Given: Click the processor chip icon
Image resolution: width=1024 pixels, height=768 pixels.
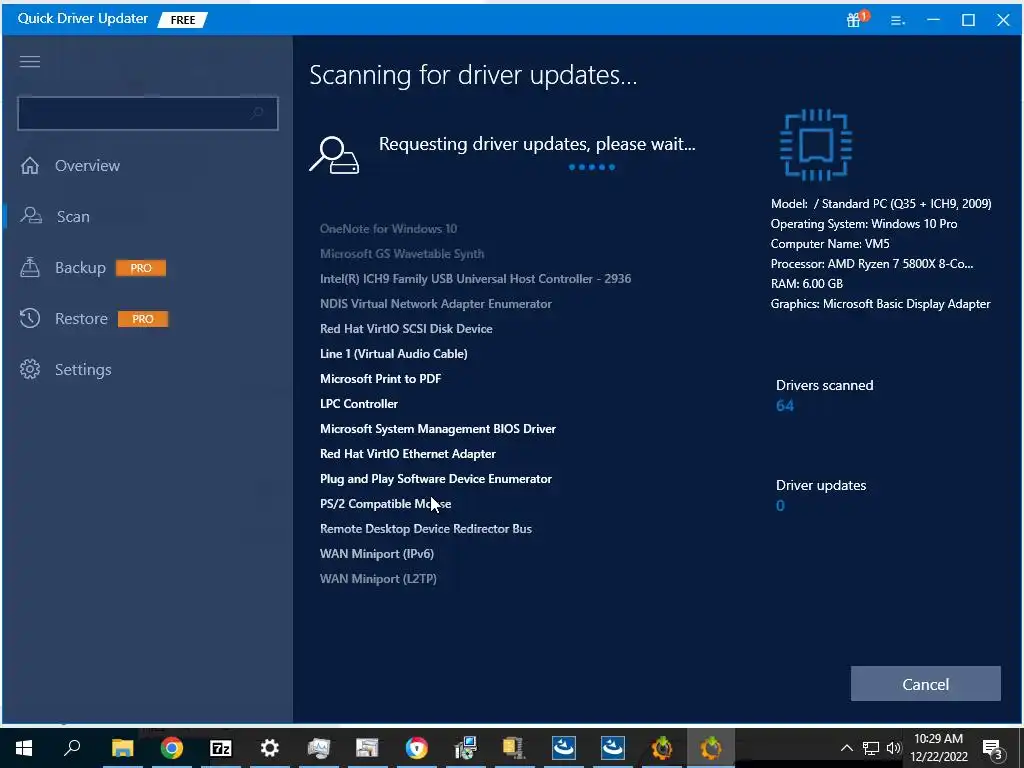Looking at the screenshot, I should coord(816,144).
